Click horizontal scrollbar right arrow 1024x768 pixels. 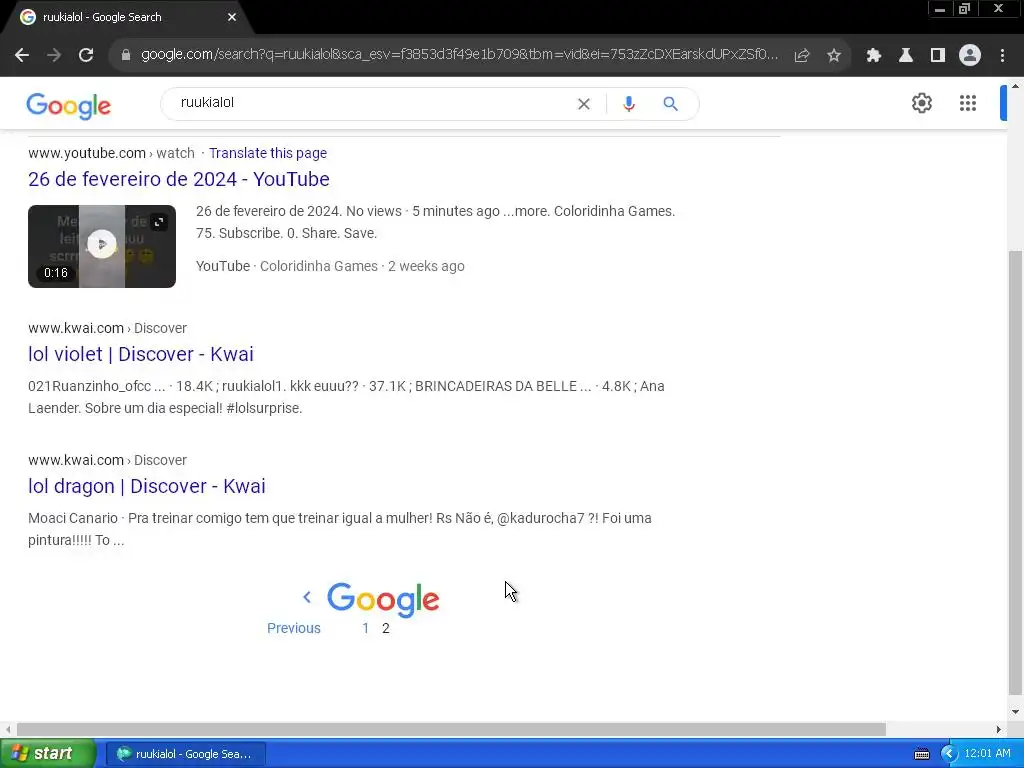999,729
